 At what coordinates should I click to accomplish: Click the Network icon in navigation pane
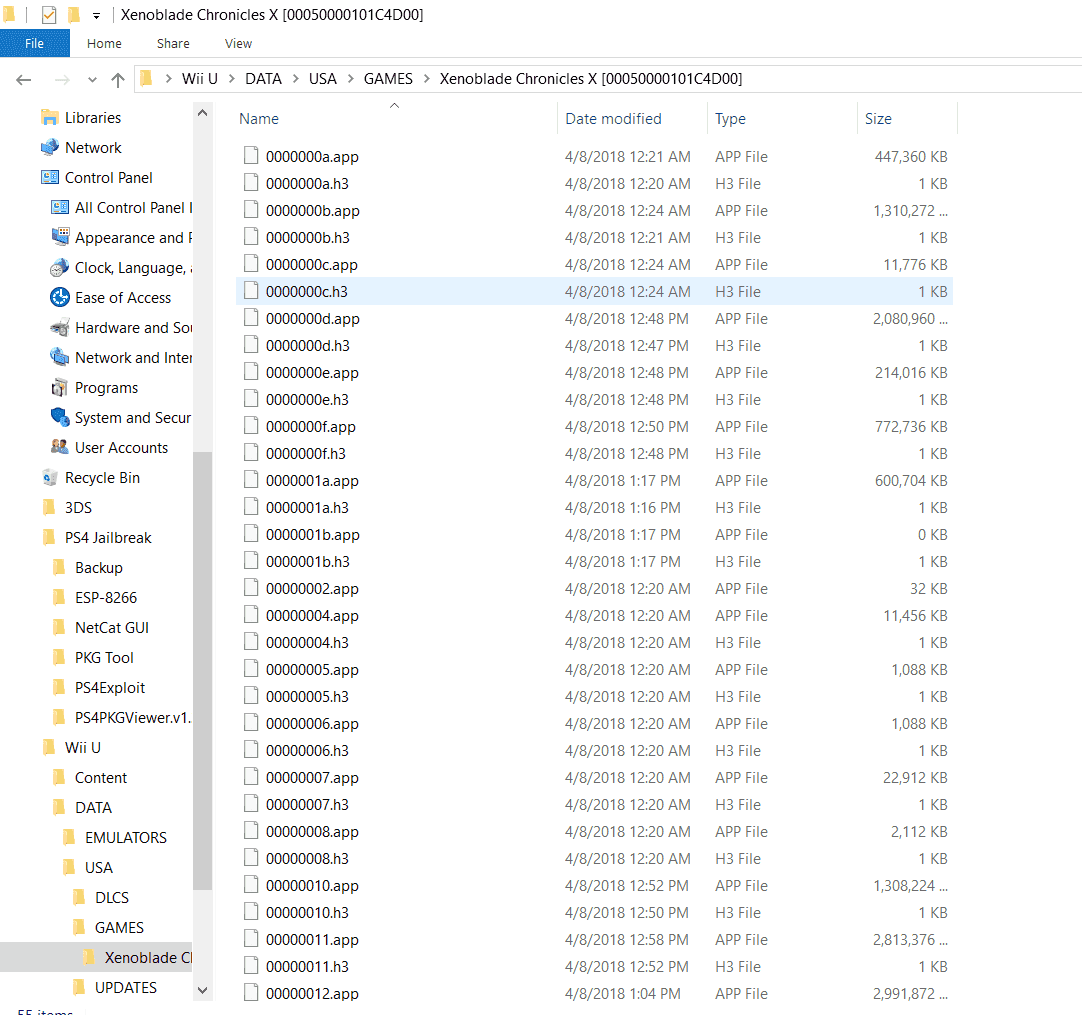pyautogui.click(x=50, y=148)
